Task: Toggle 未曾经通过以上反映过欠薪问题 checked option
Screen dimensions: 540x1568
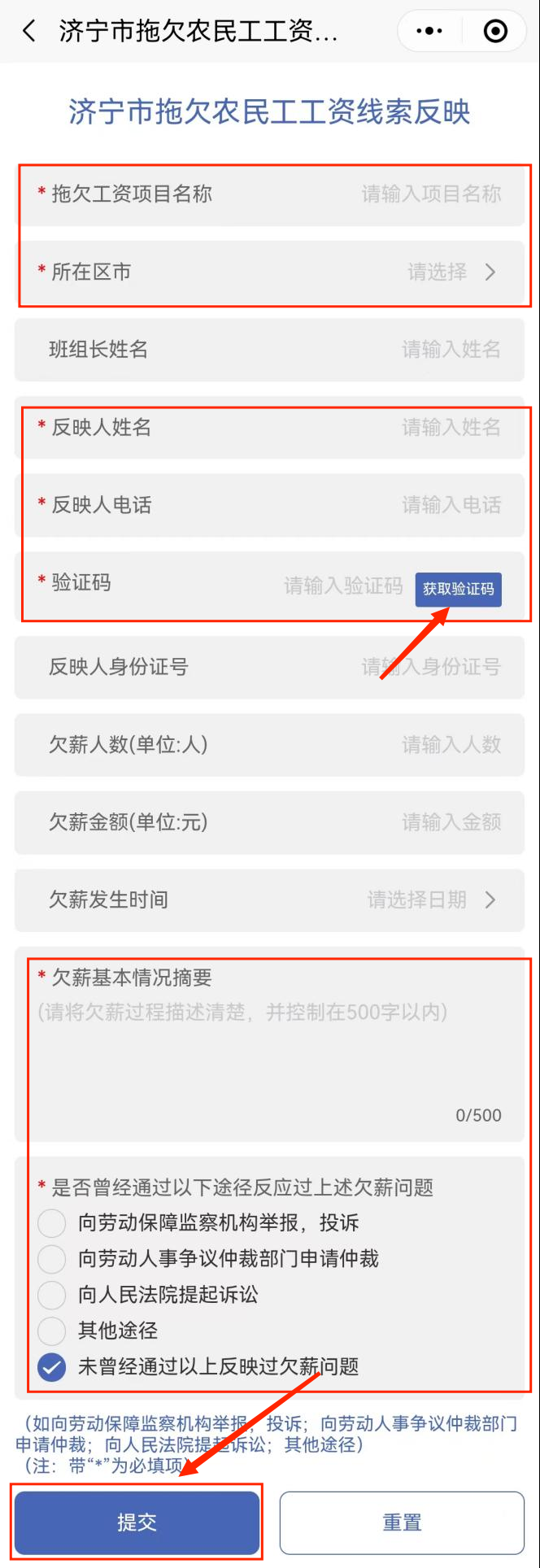Action: [x=52, y=1366]
